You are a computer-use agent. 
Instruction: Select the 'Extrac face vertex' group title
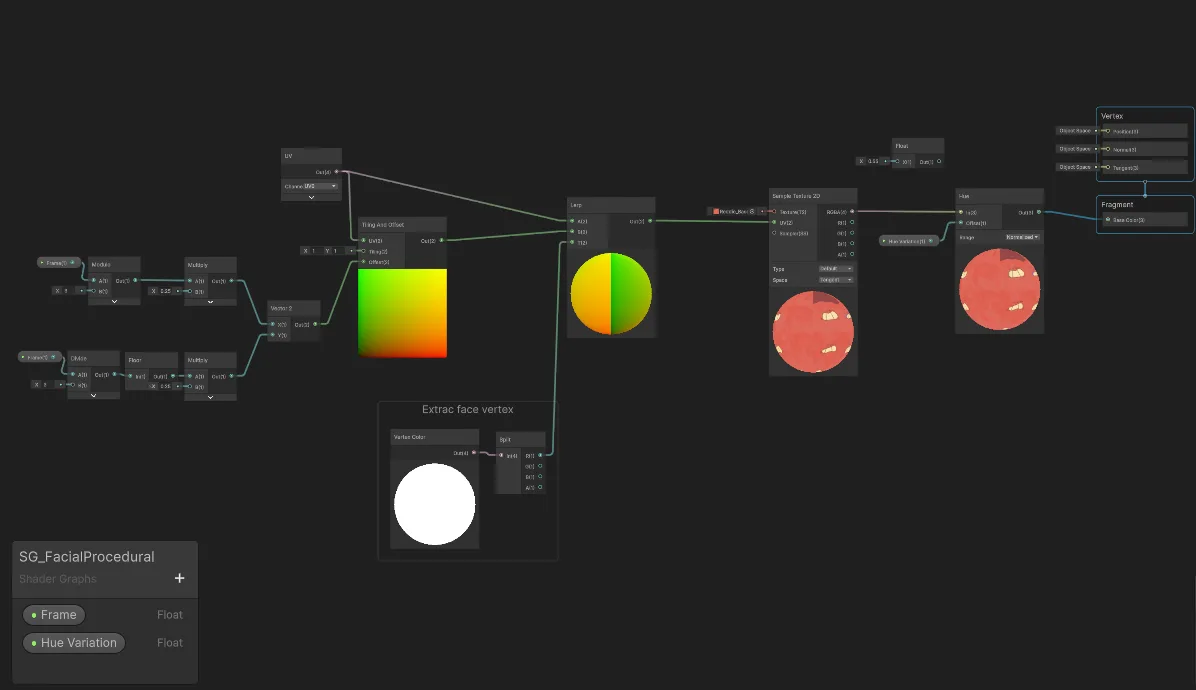[468, 409]
